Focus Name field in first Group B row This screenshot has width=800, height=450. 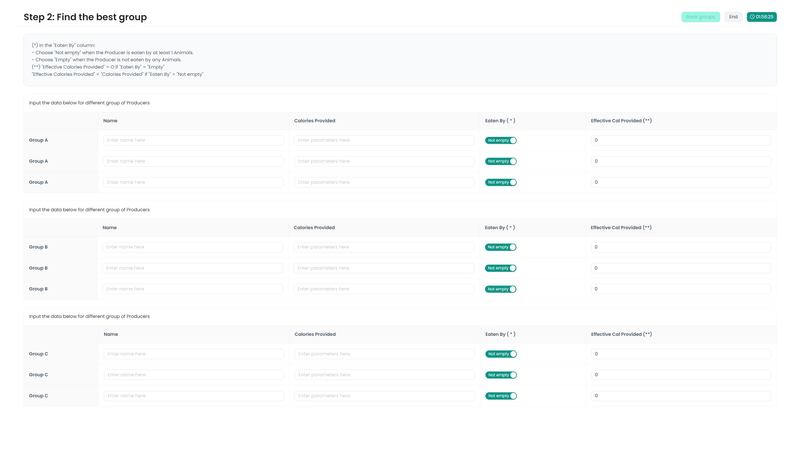point(193,247)
